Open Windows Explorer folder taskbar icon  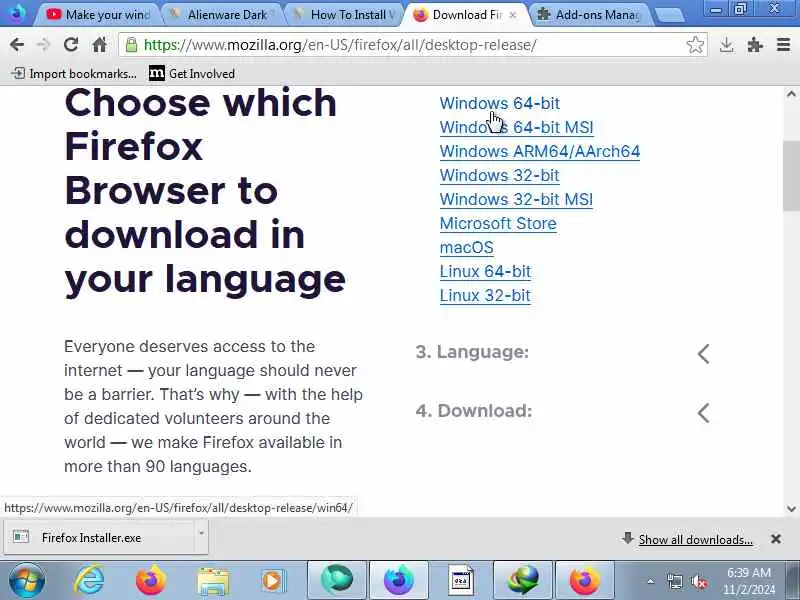point(213,581)
